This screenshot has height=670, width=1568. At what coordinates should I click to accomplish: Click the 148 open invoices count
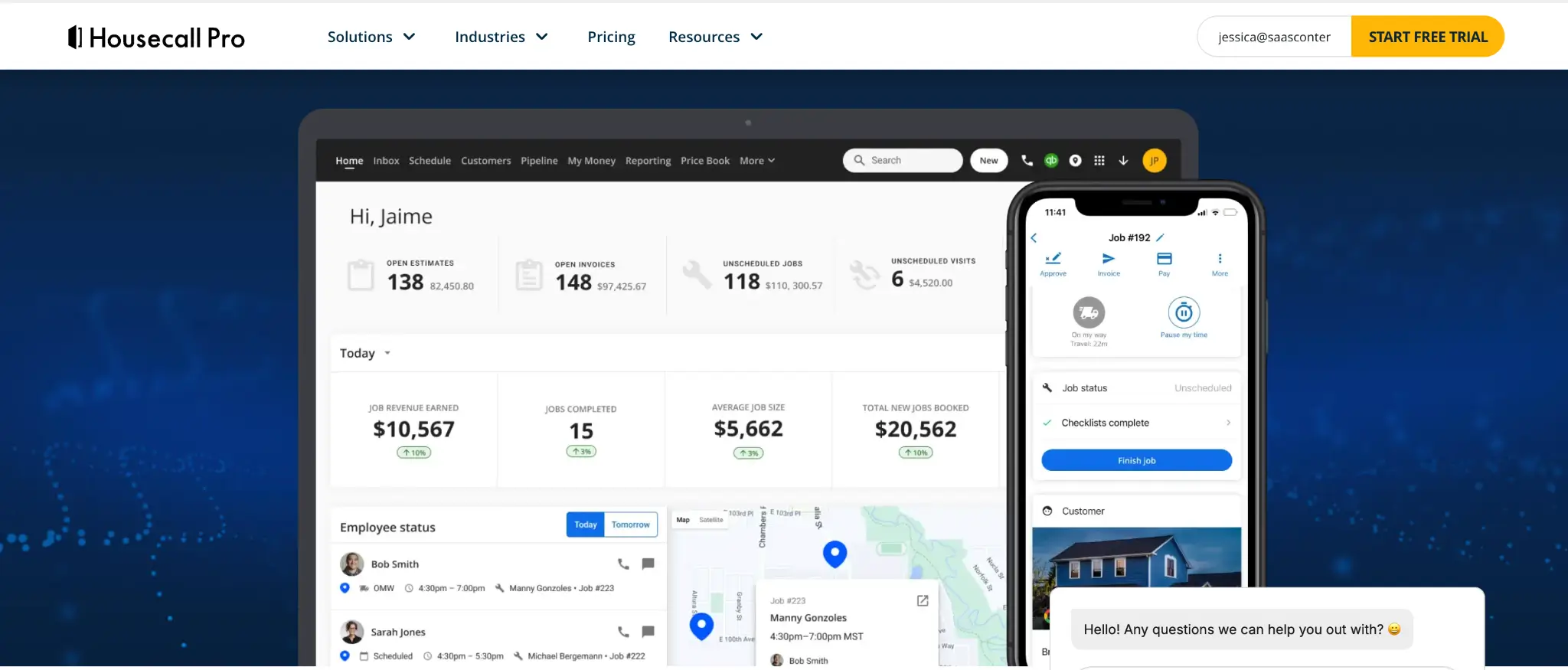click(x=573, y=283)
